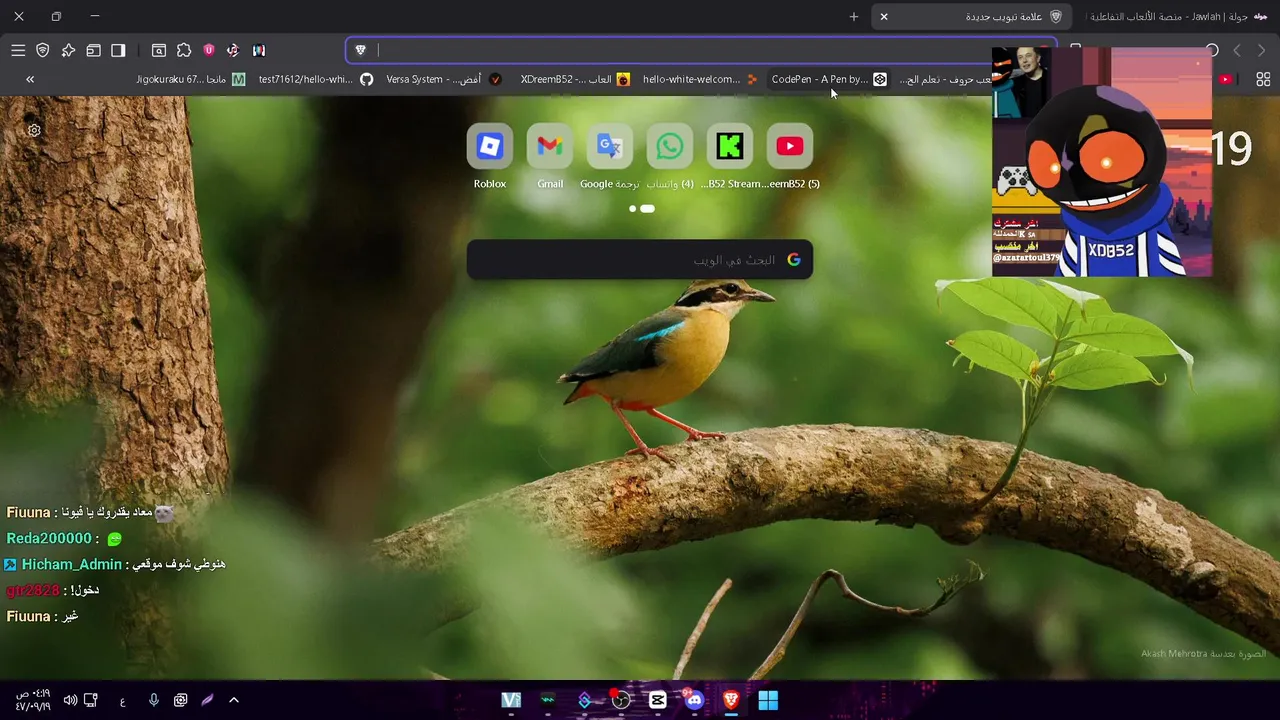Click the screen capture tray icon
Viewport: 1280px width, 720px height.
[x=181, y=700]
